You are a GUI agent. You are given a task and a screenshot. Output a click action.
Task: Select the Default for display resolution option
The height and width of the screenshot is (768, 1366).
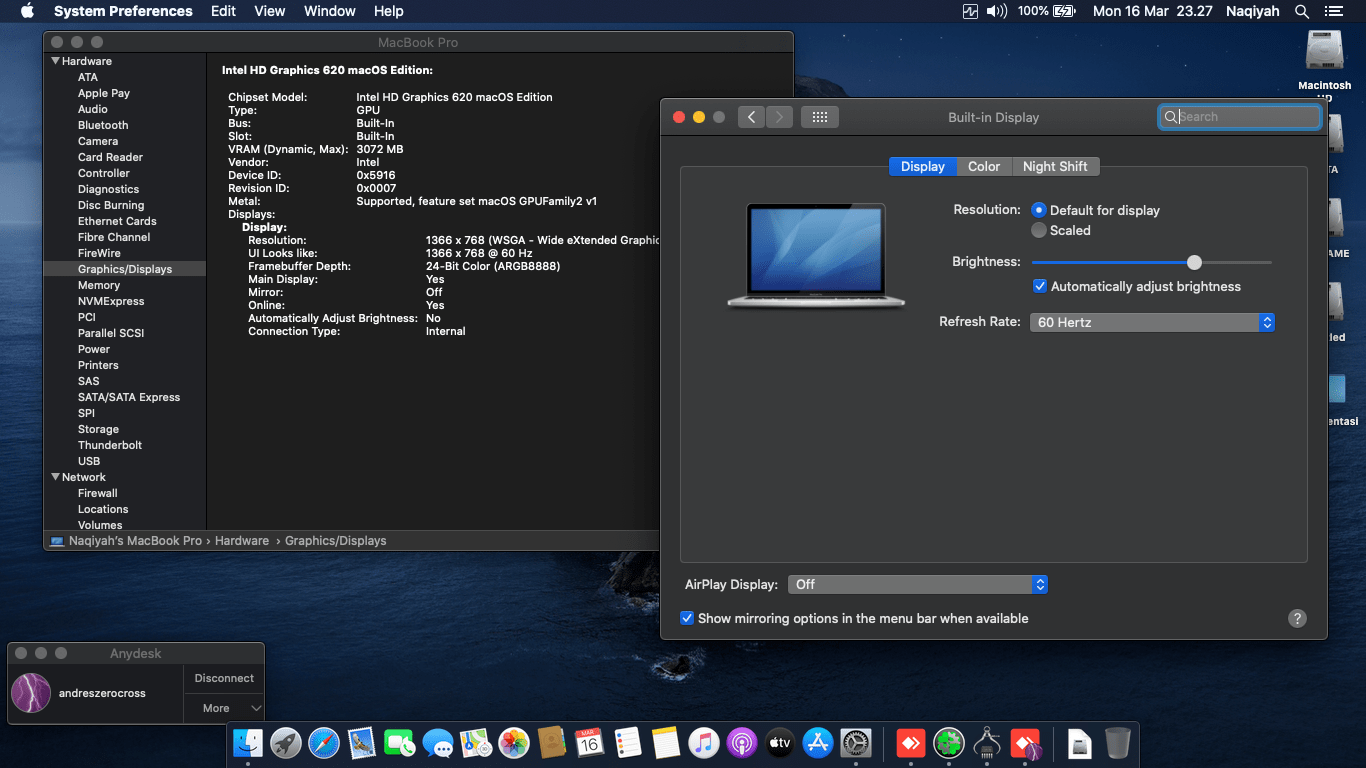point(1040,210)
